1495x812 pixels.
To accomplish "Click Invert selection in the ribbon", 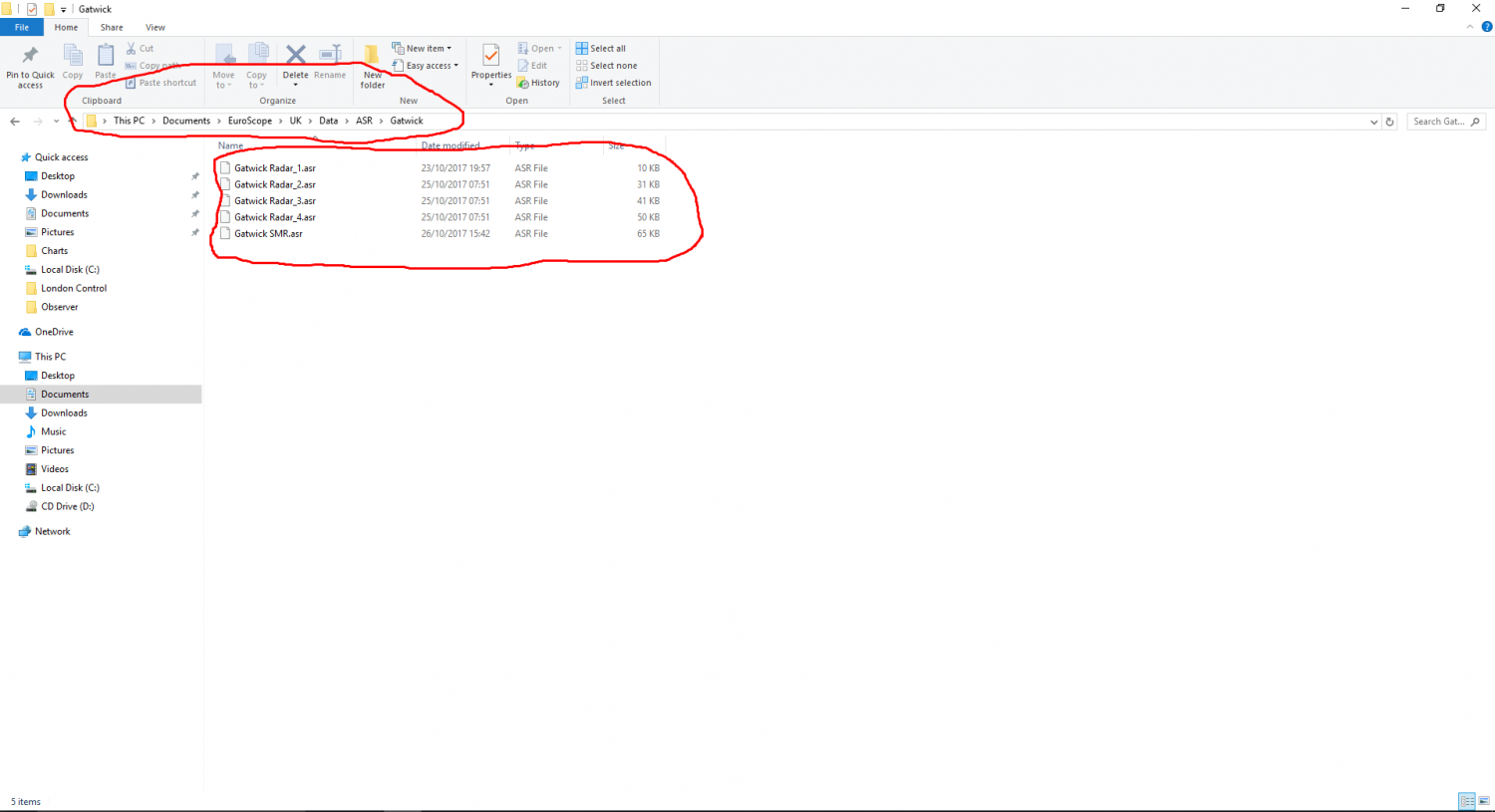I will tap(613, 83).
